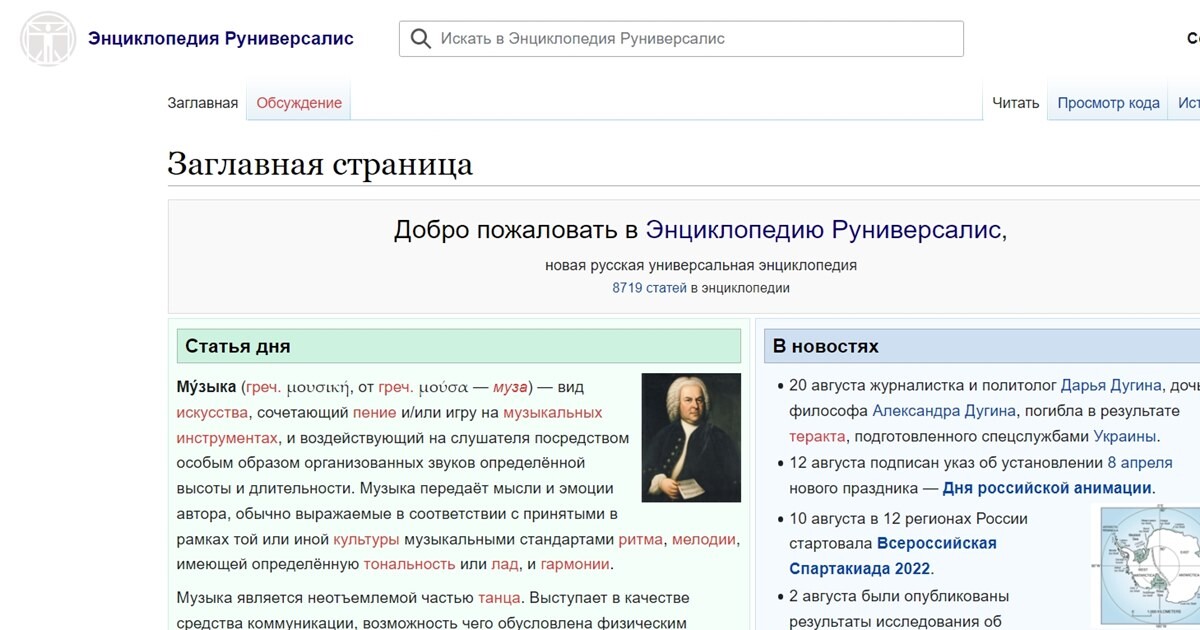This screenshot has height=630, width=1200.
Task: Click the Украины link in news
Action: click(x=1124, y=437)
